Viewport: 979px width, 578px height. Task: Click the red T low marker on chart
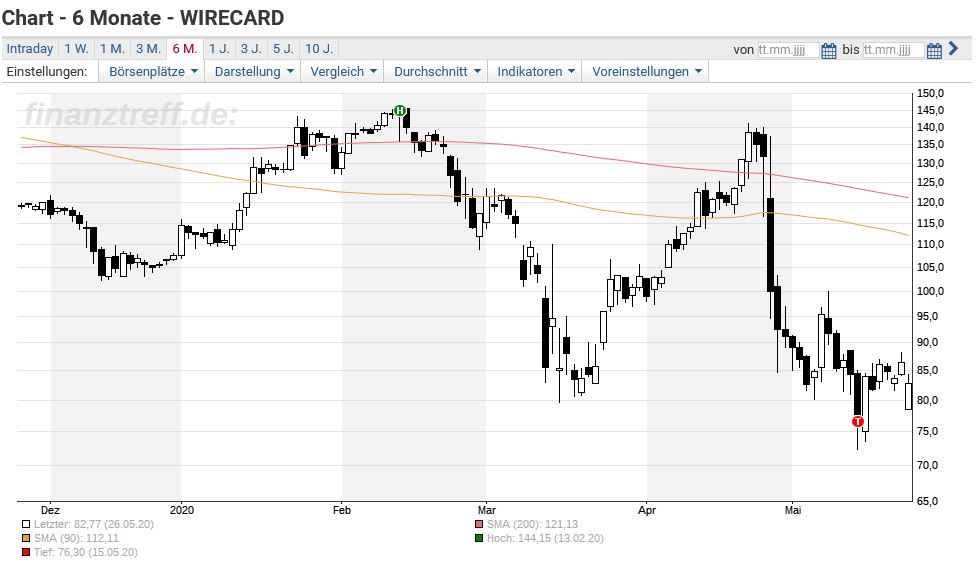click(858, 422)
